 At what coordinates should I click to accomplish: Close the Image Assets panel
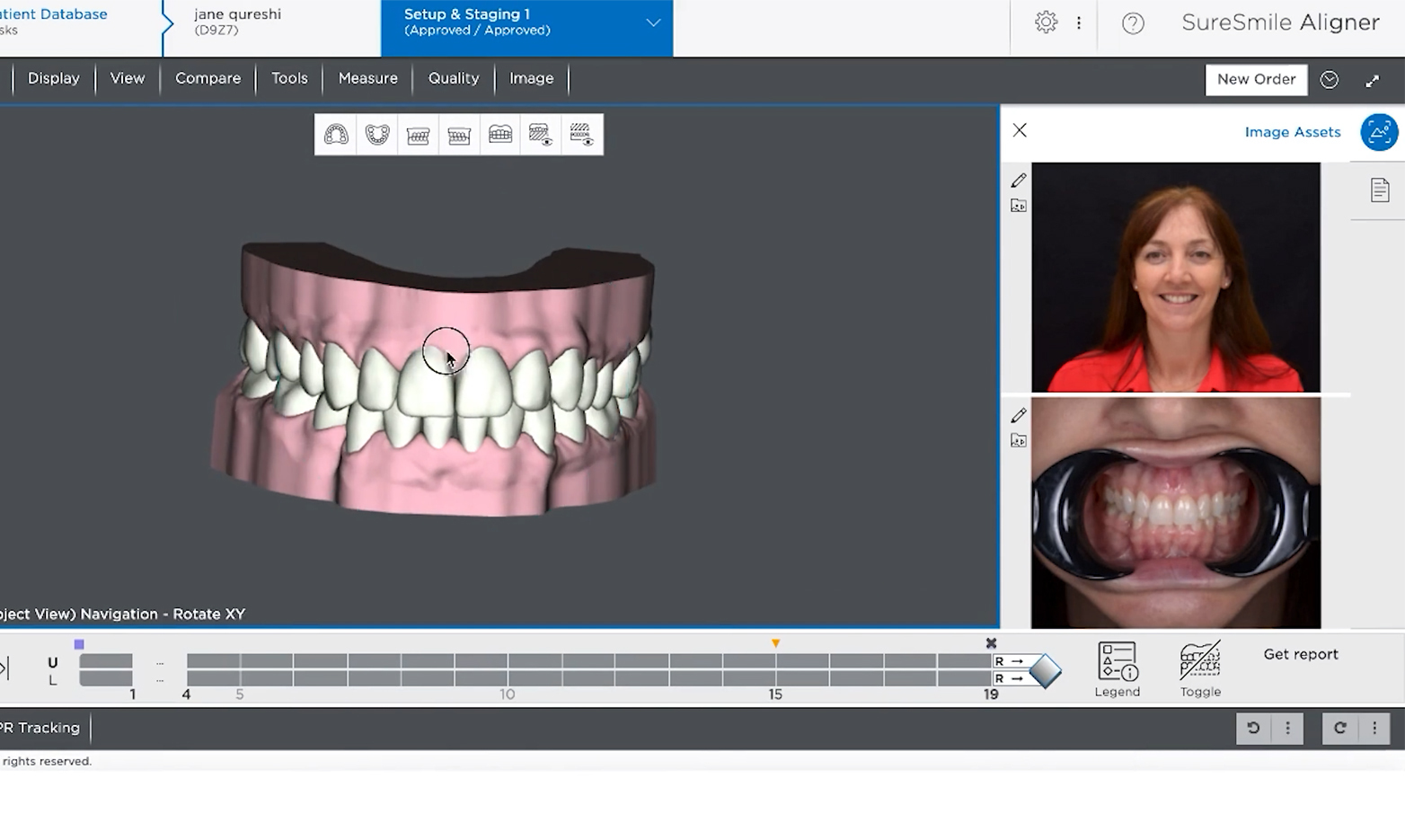[x=1020, y=130]
